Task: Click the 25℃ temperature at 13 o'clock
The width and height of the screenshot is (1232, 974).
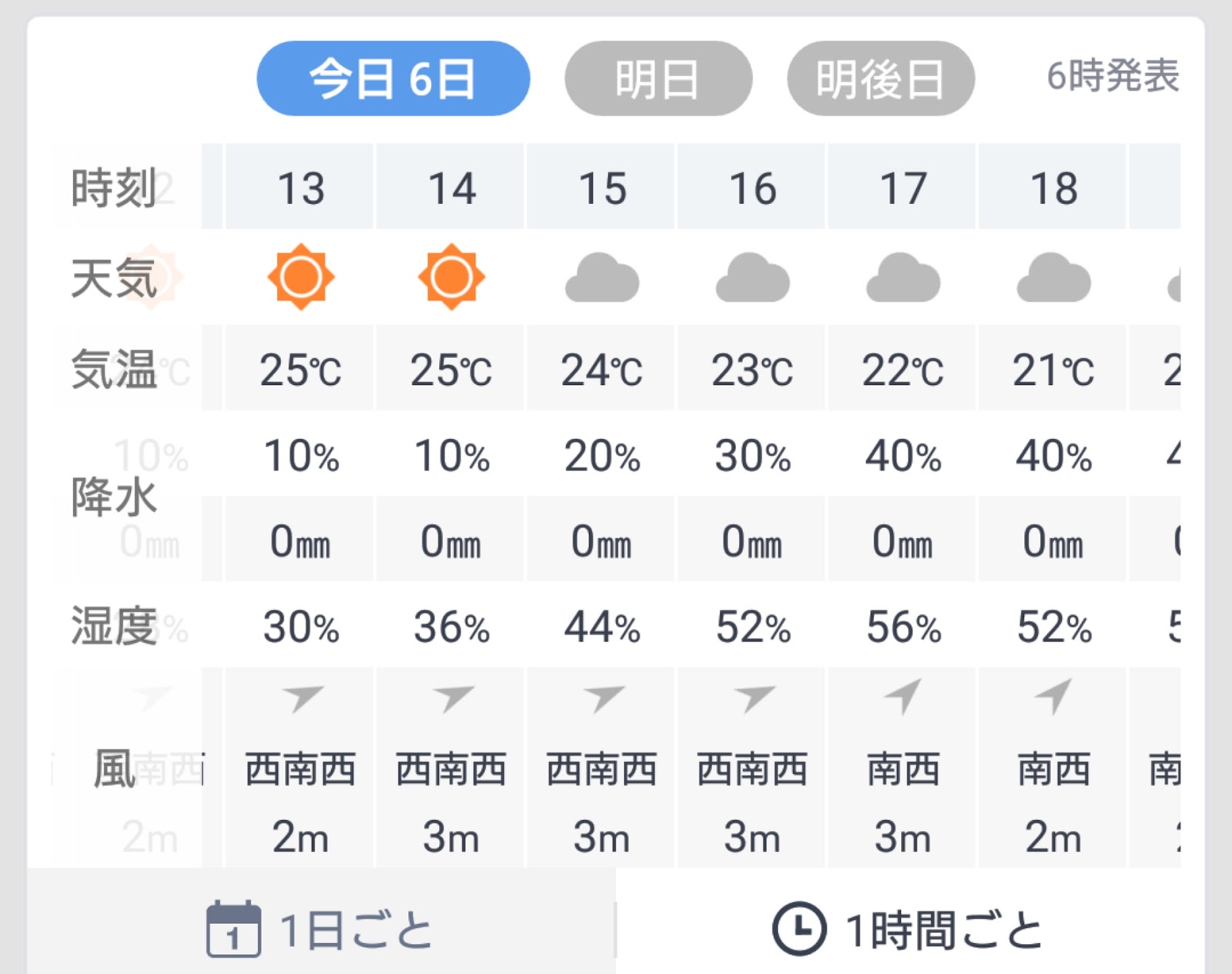Action: [x=300, y=370]
